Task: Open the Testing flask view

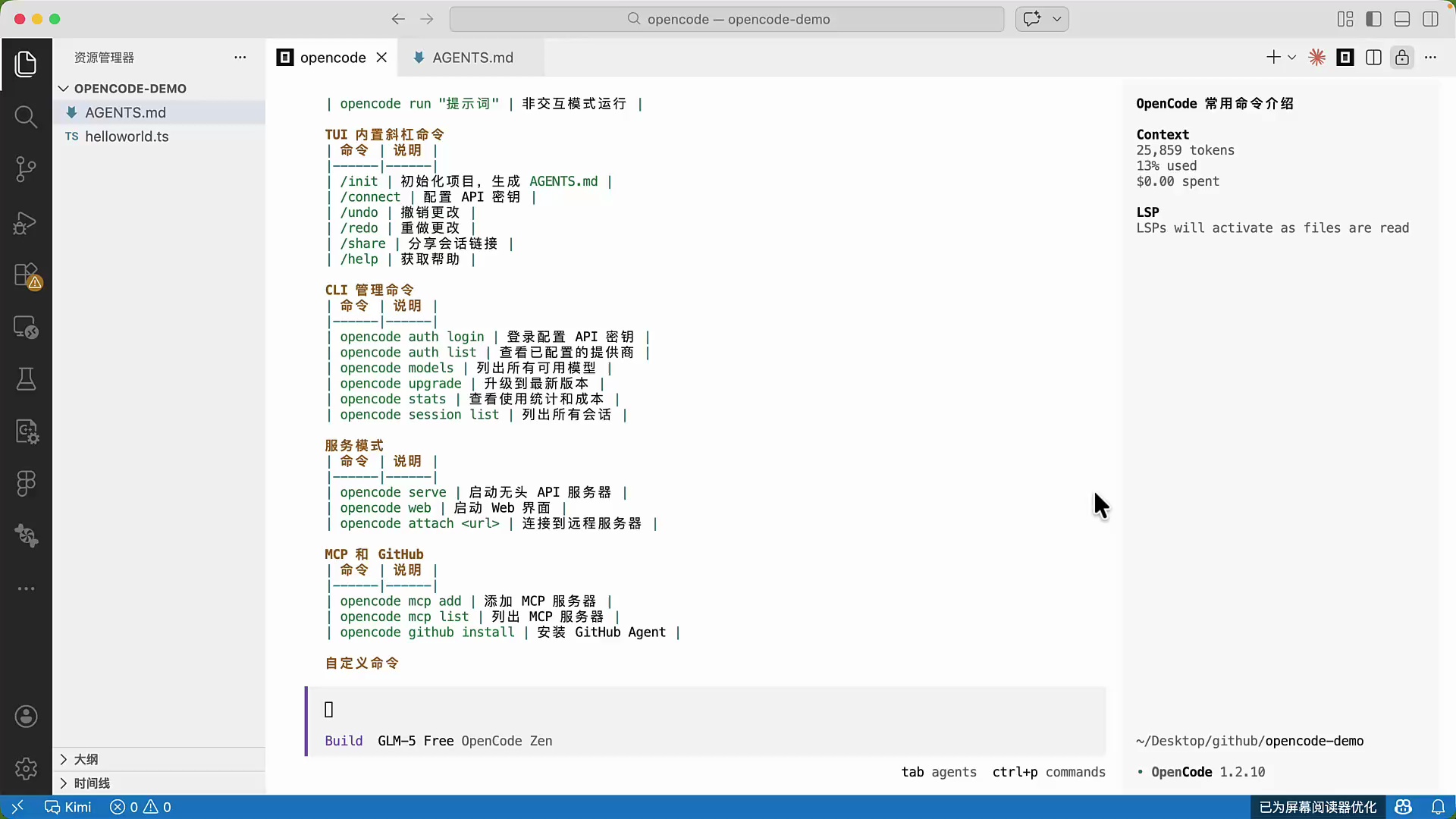Action: [26, 379]
